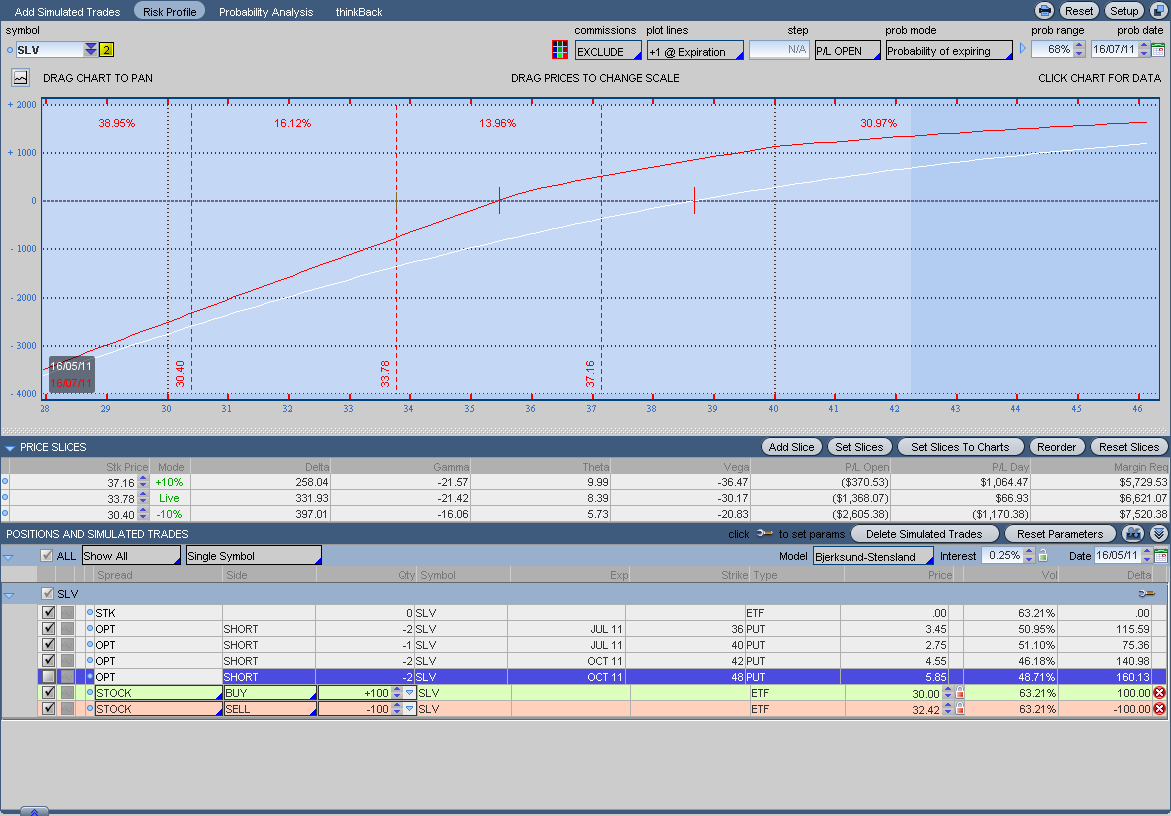The height and width of the screenshot is (816, 1171).
Task: Click the chart icon on the 48 PUT row
Action: click(x=67, y=676)
